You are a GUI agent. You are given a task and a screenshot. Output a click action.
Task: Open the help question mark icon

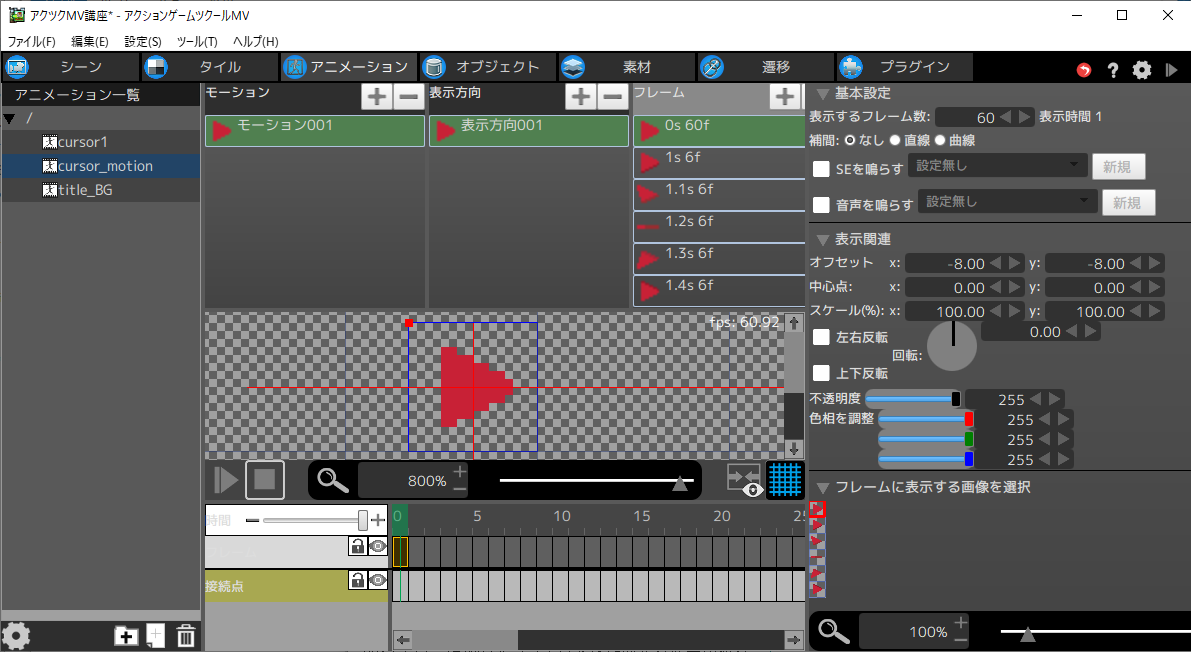[1112, 70]
